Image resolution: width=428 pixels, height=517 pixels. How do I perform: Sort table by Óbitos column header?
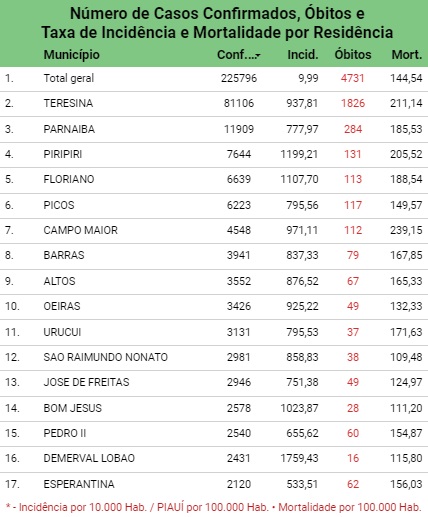[x=353, y=54]
